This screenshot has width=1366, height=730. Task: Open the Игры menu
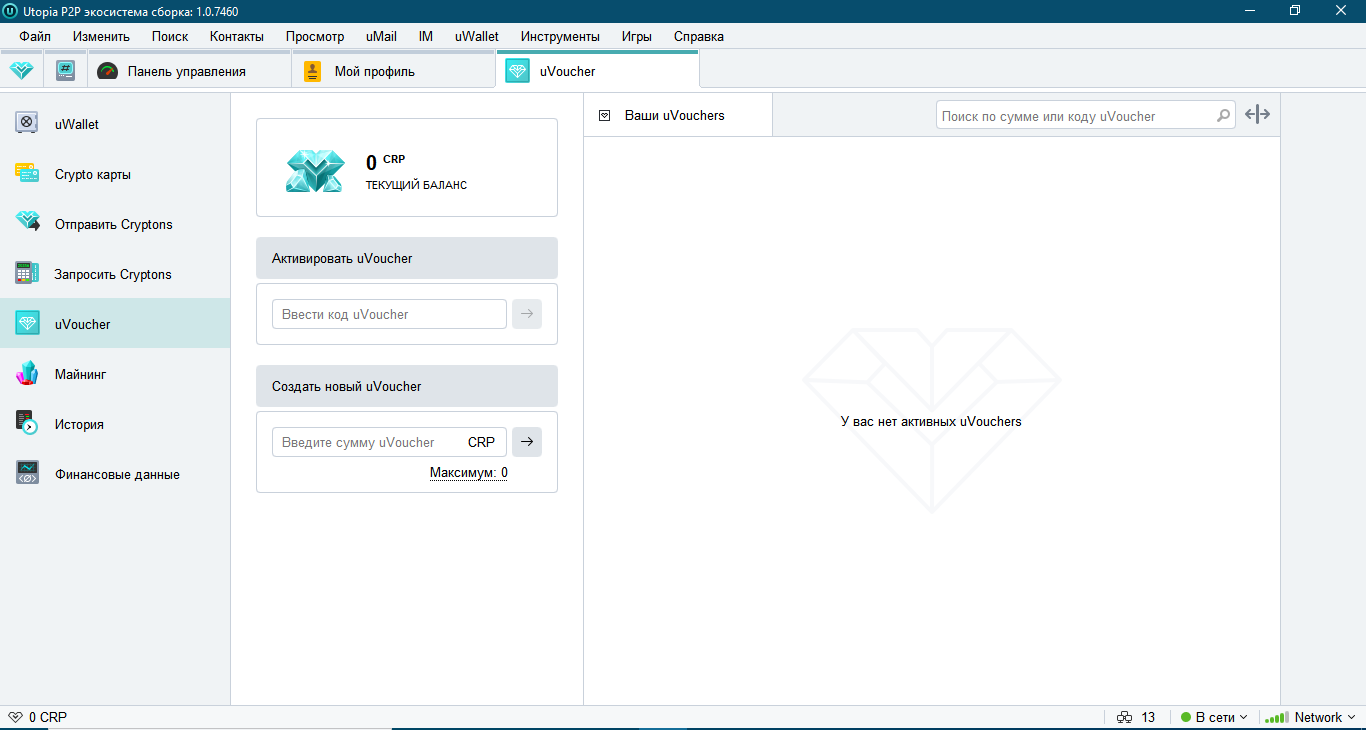point(637,36)
